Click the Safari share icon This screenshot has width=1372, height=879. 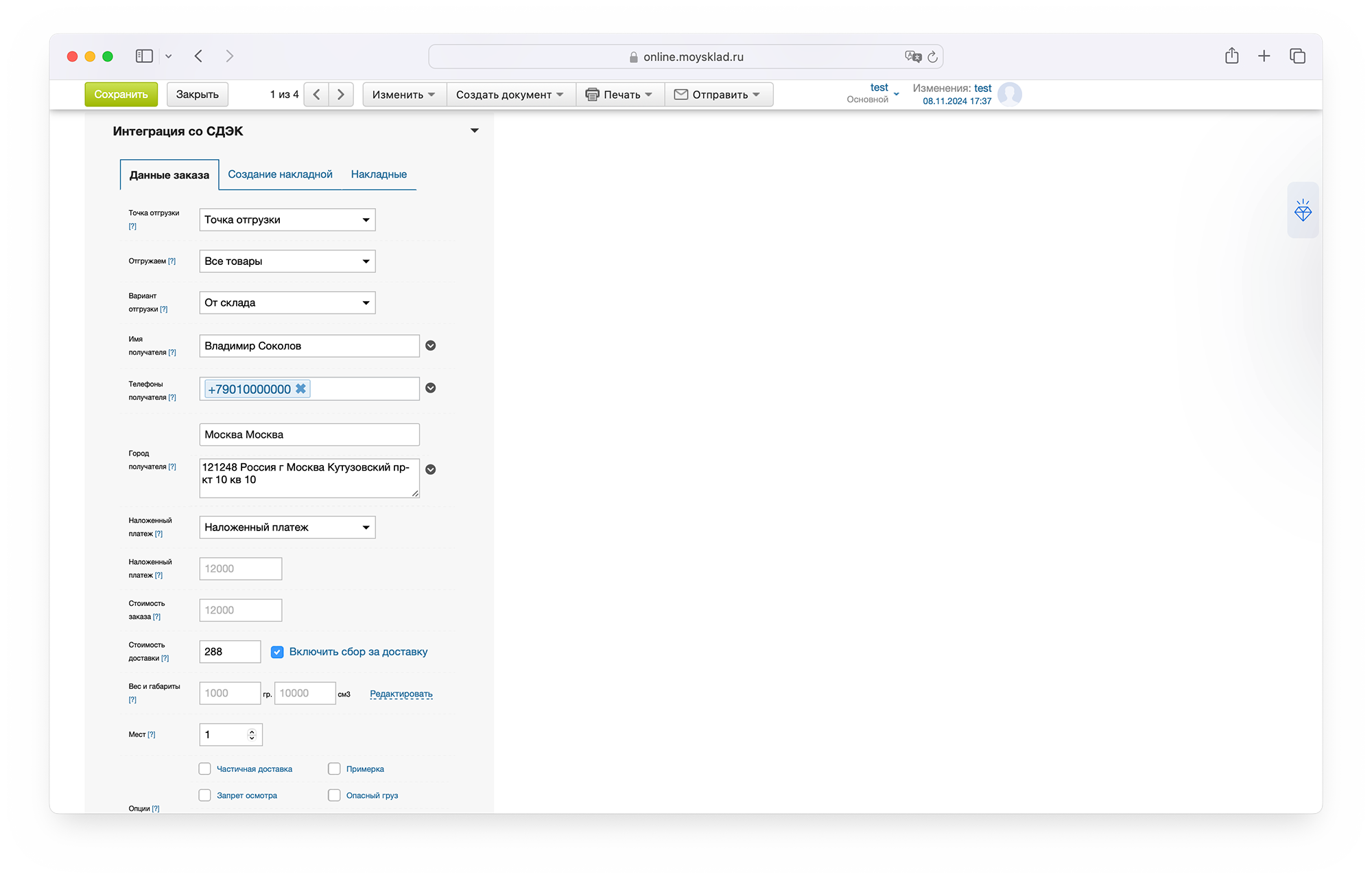point(1231,56)
